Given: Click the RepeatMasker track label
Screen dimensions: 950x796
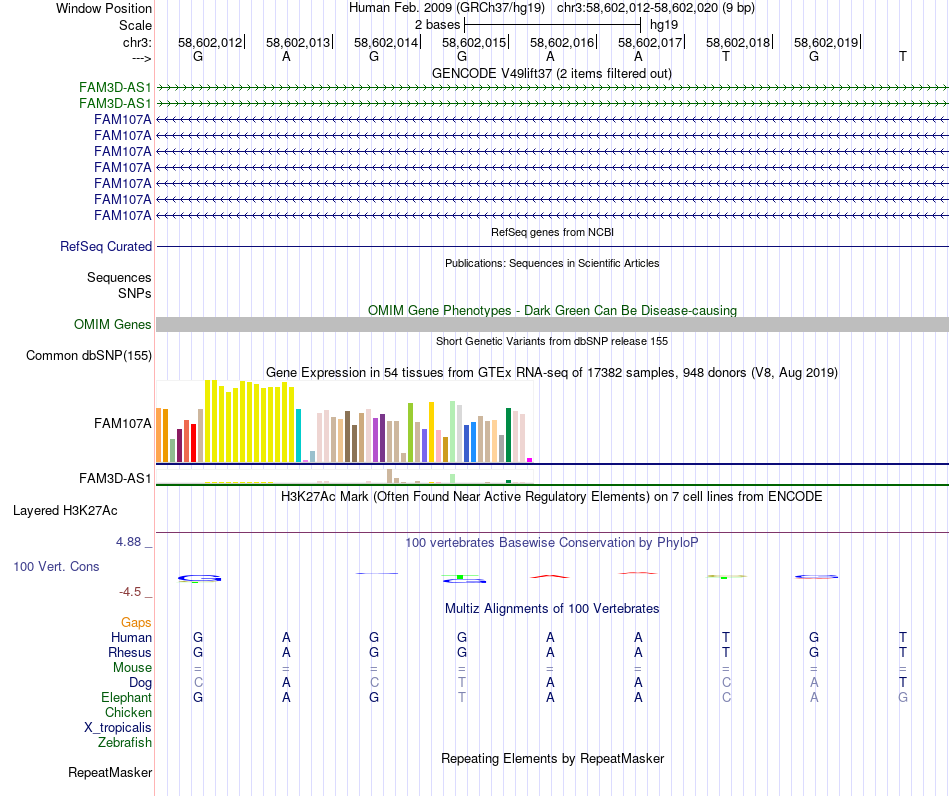Looking at the screenshot, I should pos(110,773).
